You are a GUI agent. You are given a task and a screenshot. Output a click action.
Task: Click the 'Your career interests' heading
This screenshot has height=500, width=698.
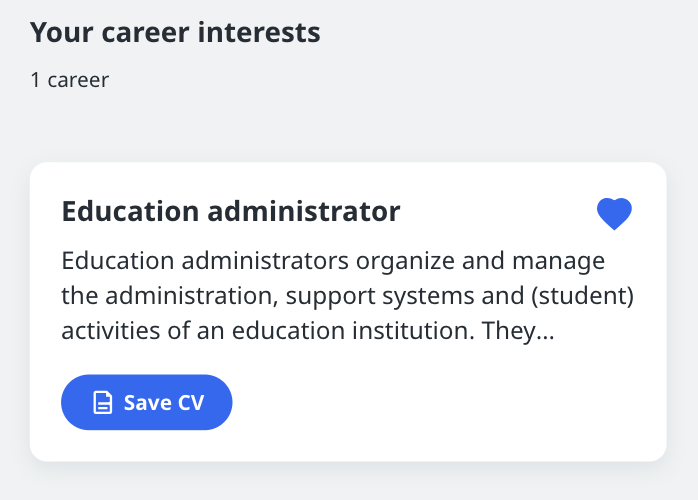pos(175,33)
